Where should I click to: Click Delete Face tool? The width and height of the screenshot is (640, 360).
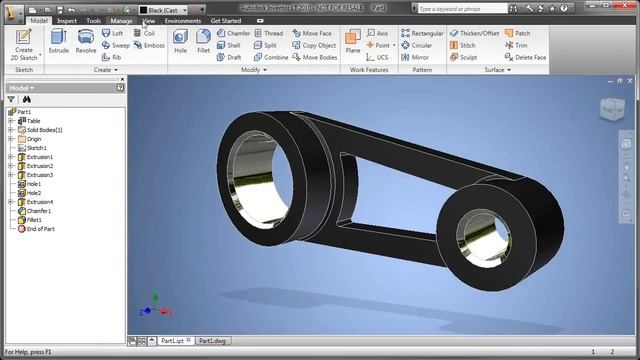point(525,58)
